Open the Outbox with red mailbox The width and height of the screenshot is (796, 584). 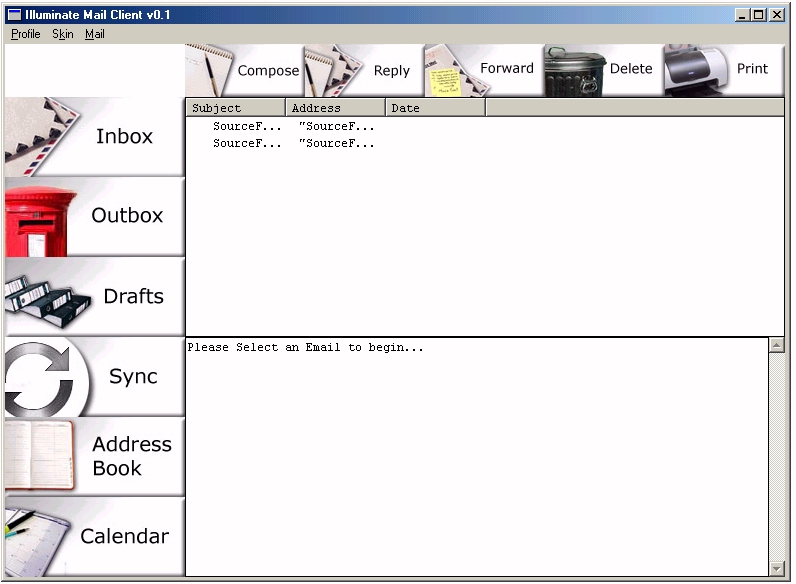click(94, 216)
